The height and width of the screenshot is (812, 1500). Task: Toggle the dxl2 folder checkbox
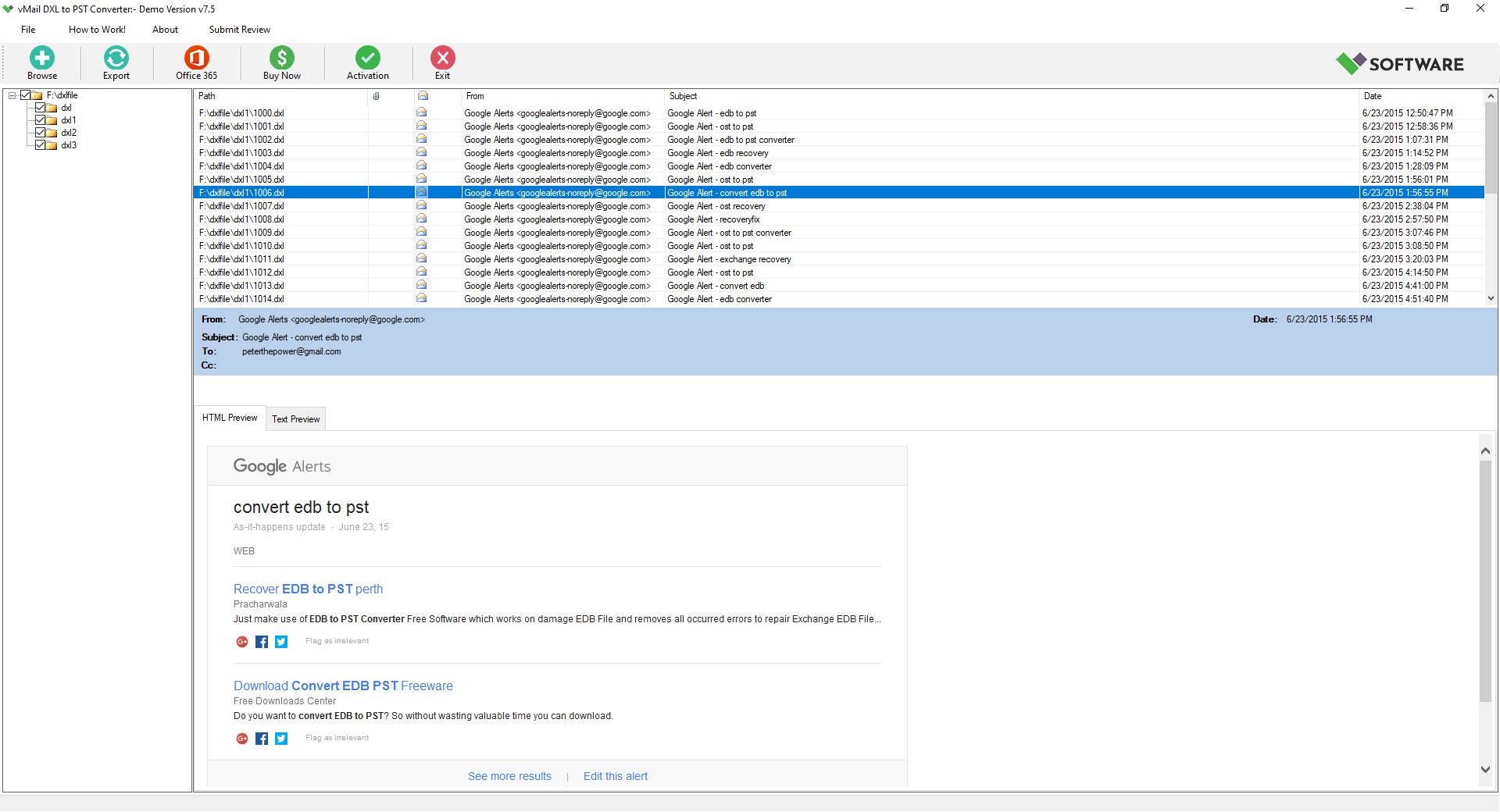pyautogui.click(x=40, y=133)
